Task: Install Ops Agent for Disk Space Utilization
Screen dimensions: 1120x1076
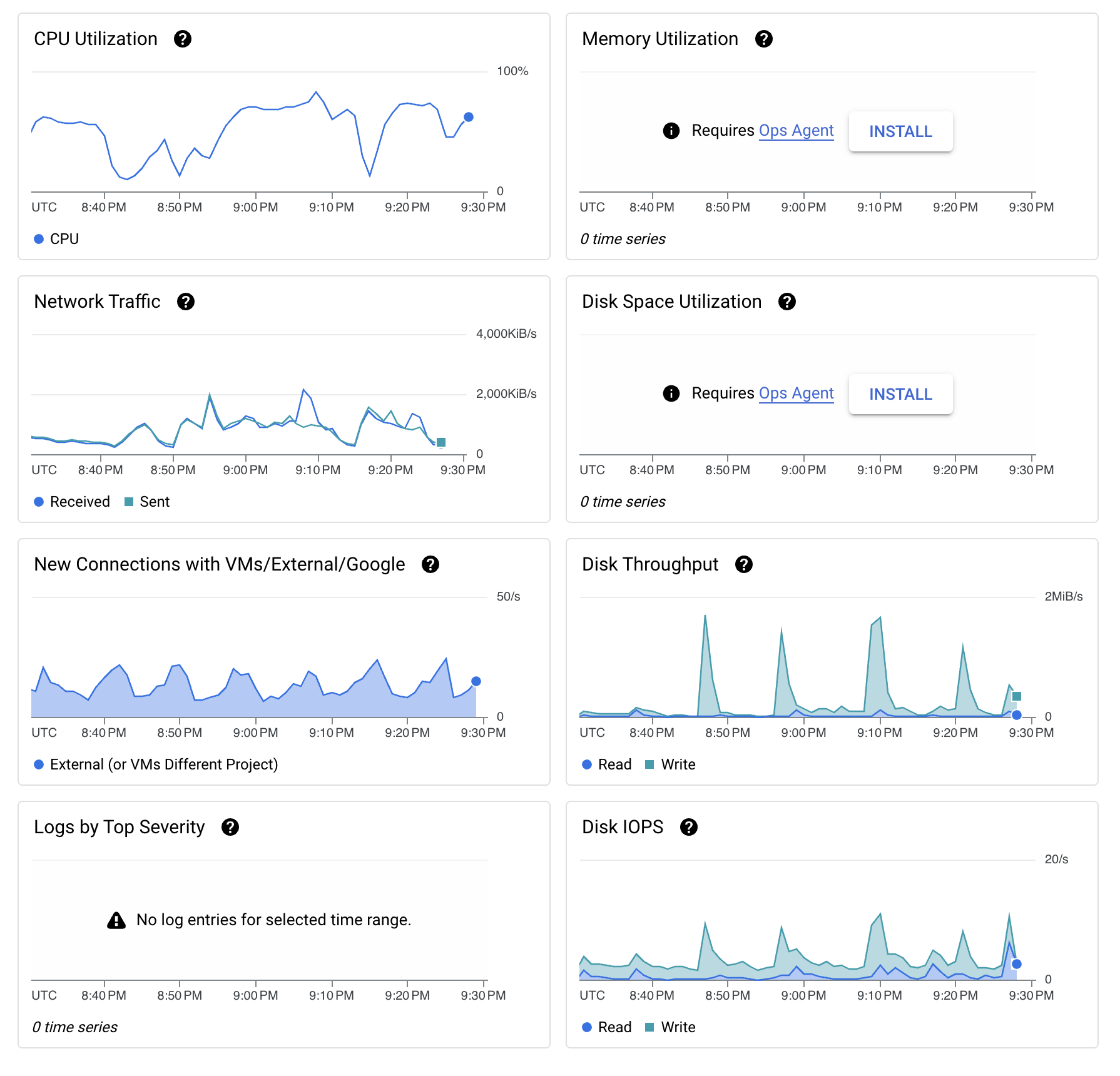Action: tap(900, 394)
